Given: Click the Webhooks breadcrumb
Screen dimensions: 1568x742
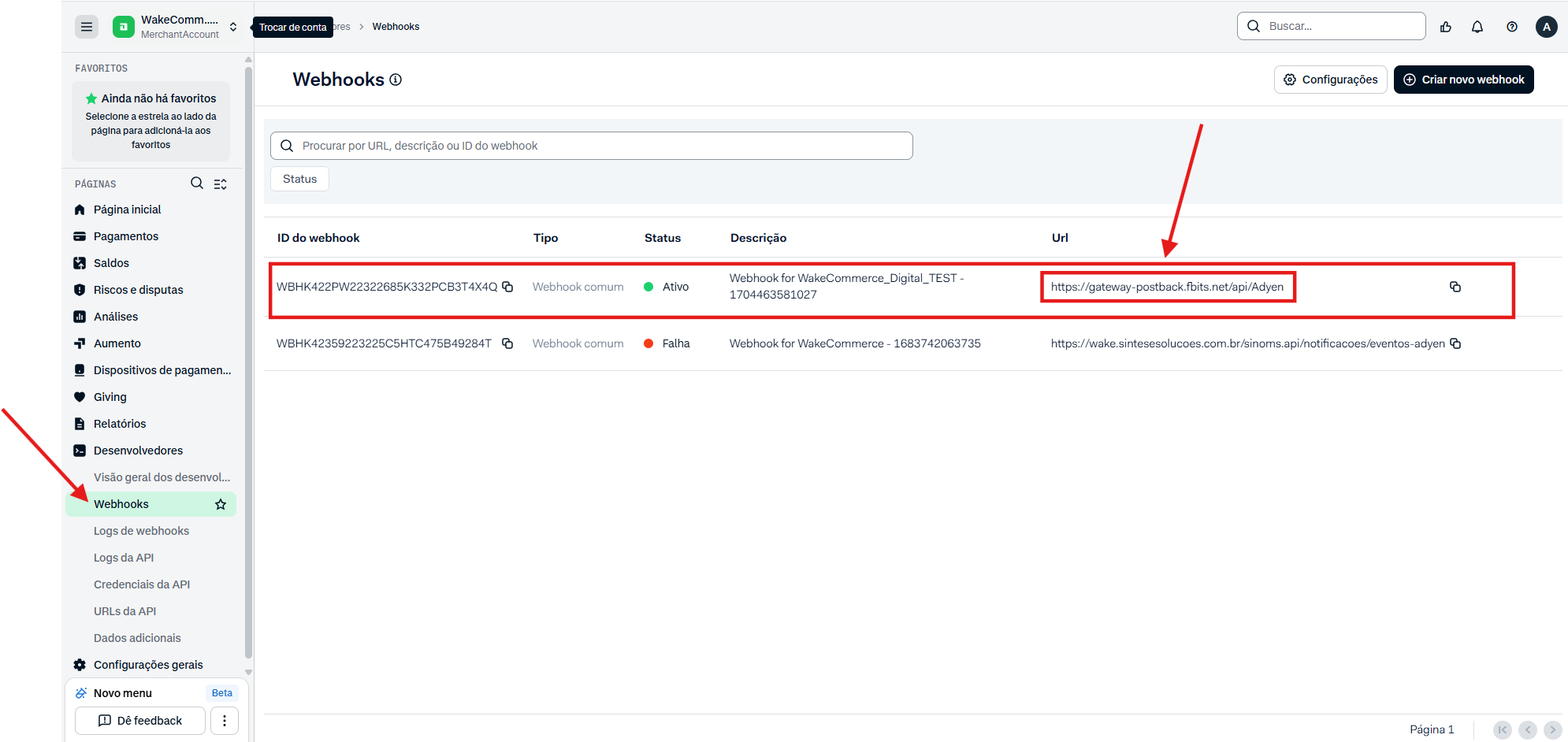Looking at the screenshot, I should pyautogui.click(x=396, y=27).
